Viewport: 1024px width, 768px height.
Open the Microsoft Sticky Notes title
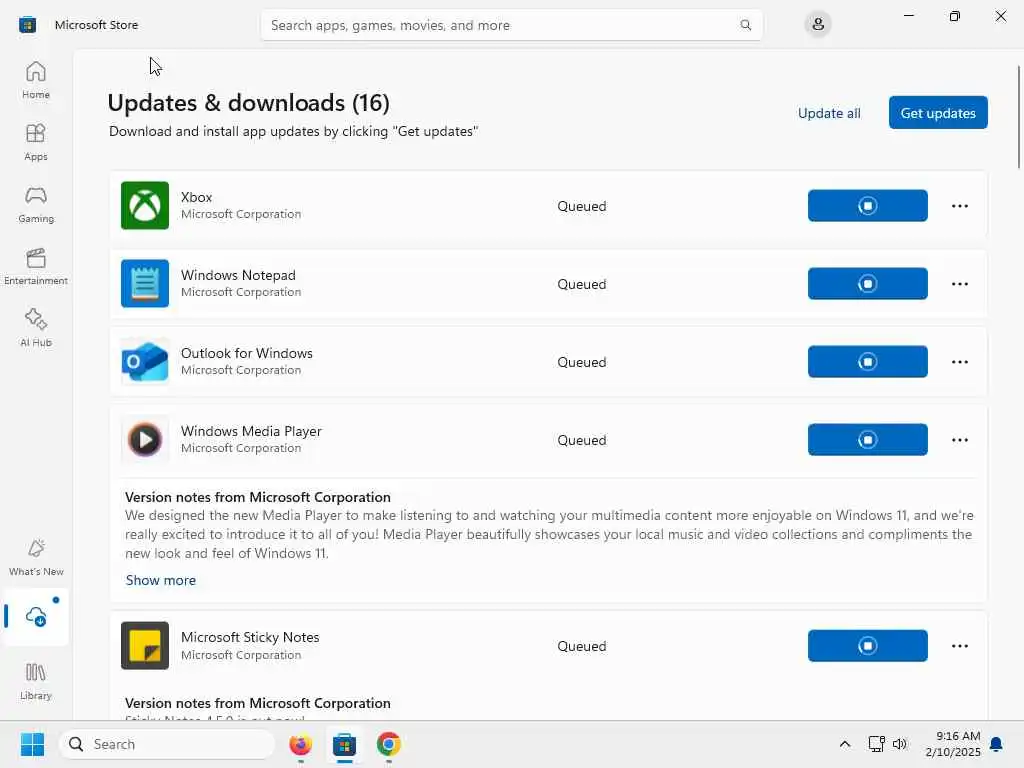tap(250, 637)
